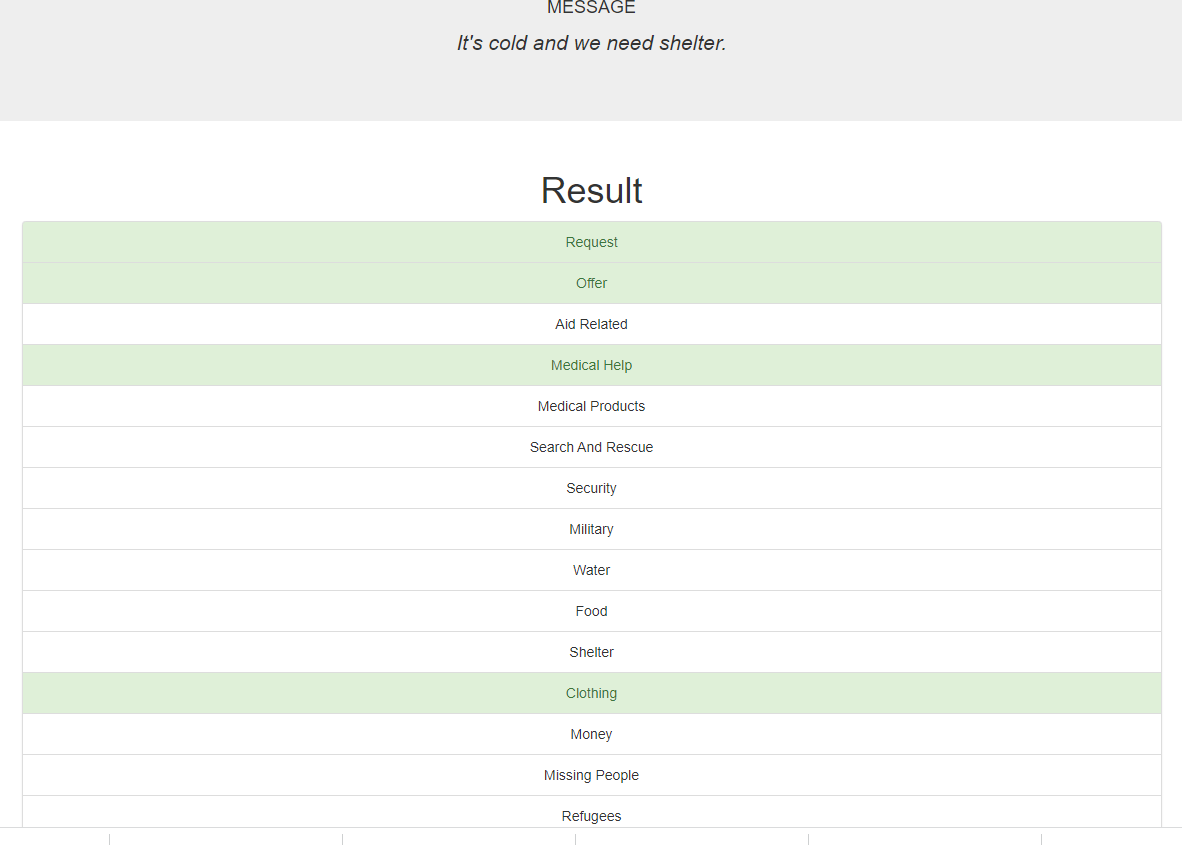Screen dimensions: 1182x845
Task: Select the Water category row
Action: pyautogui.click(x=591, y=570)
